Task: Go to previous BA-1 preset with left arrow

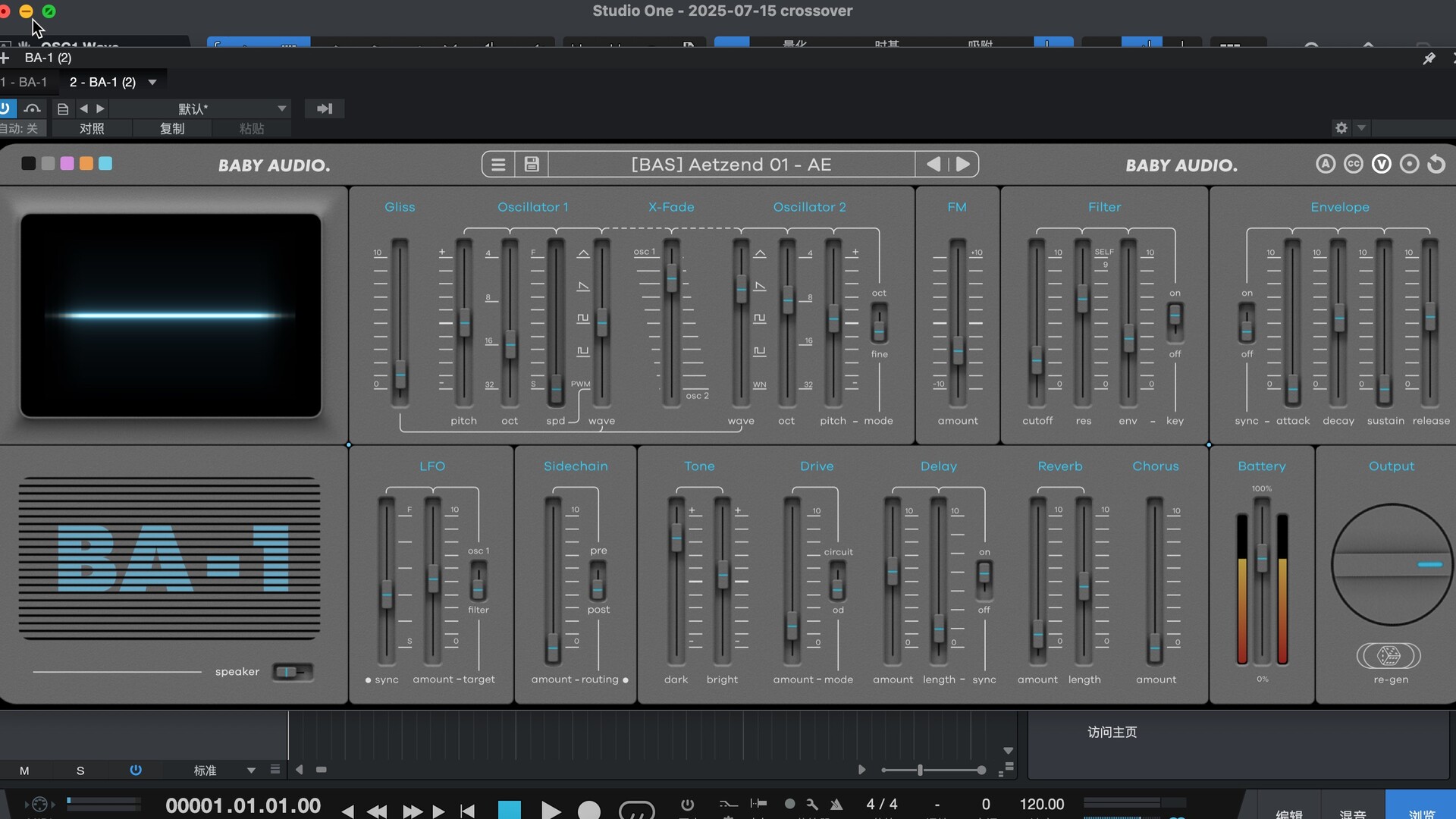Action: 934,165
